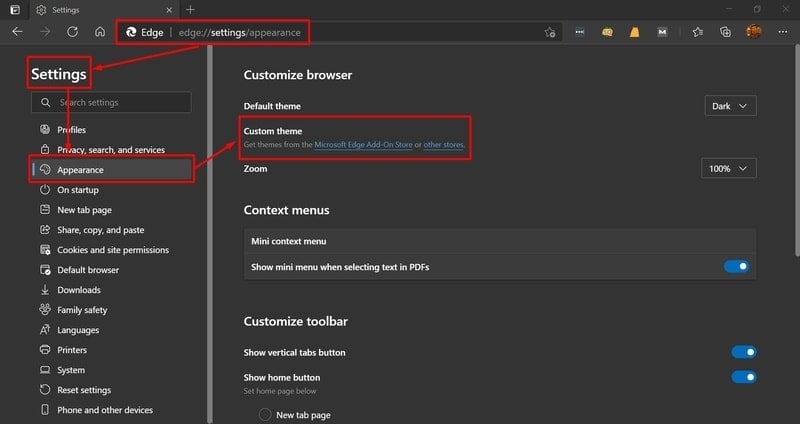This screenshot has height=424, width=800.
Task: Open the vertical tabs button in title bar
Action: pyautogui.click(x=15, y=10)
